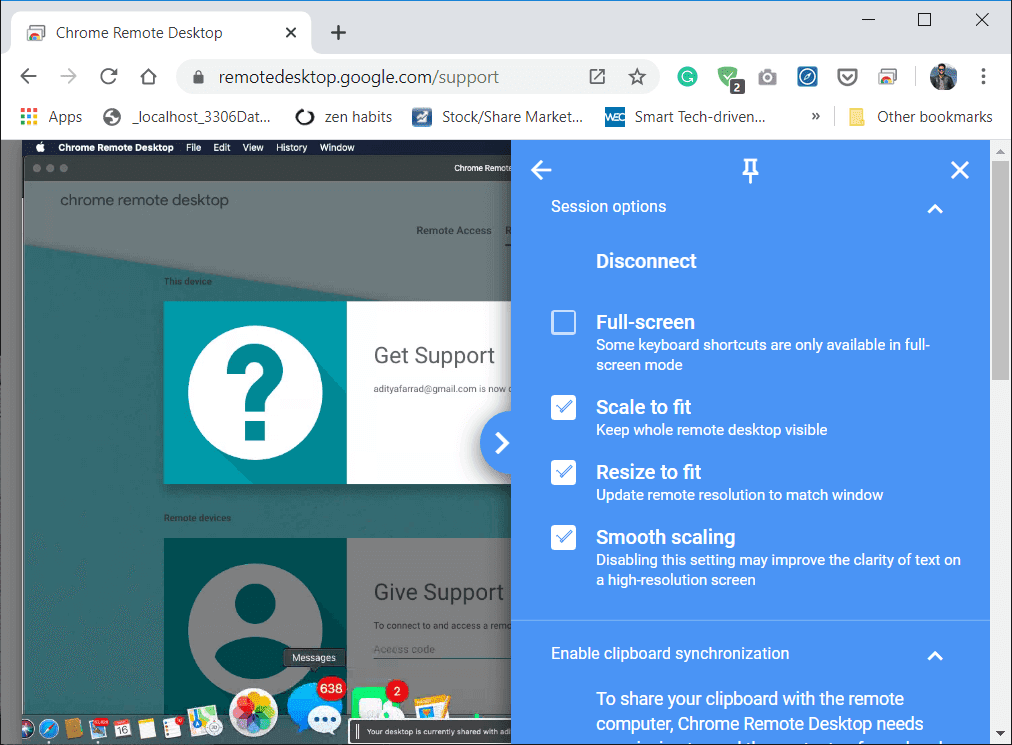Click the address bar URL field
This screenshot has height=745, width=1012.
point(359,77)
